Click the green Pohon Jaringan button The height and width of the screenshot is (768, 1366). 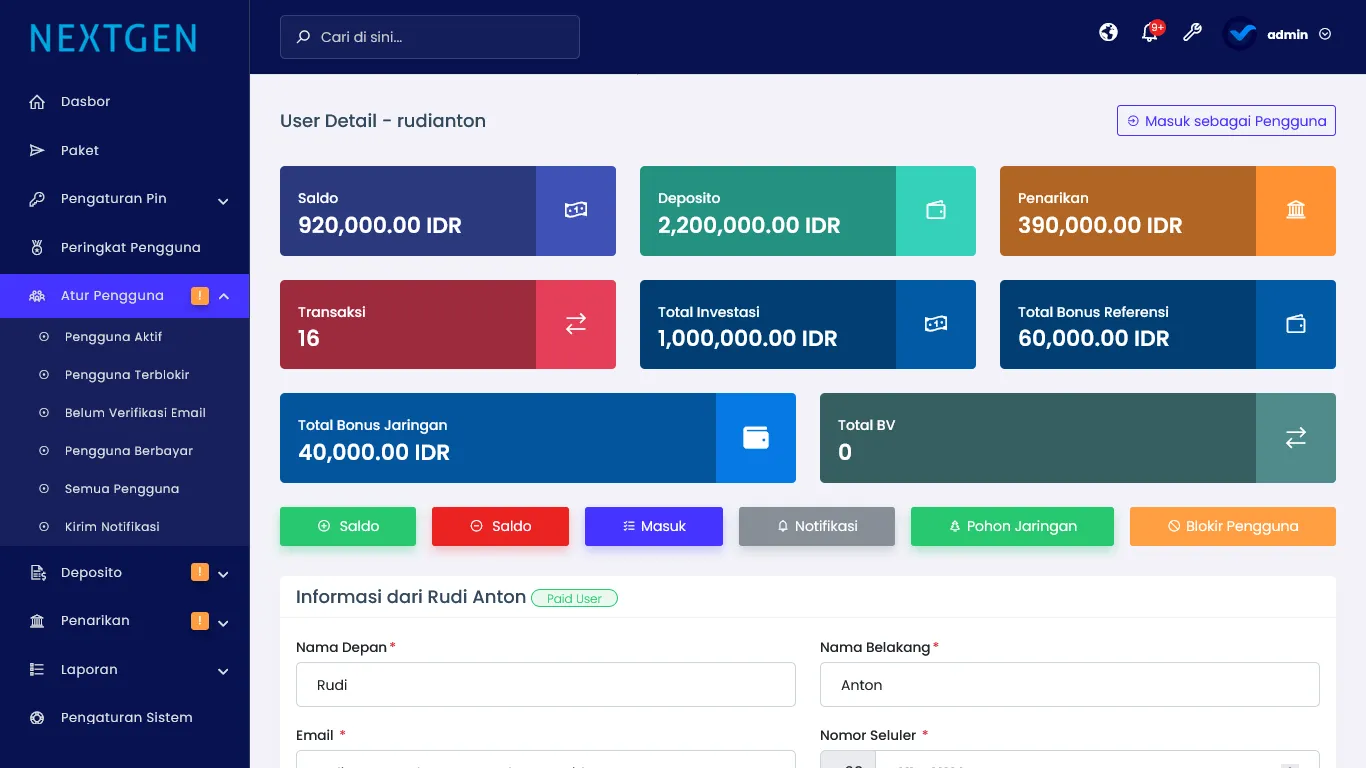[x=1012, y=526]
